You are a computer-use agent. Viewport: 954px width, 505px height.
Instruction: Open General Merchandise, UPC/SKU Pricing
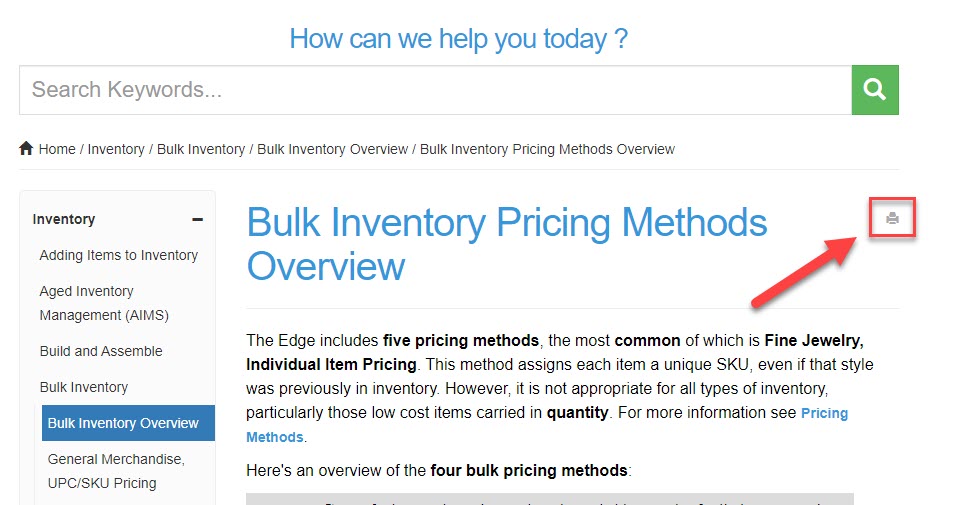coord(116,471)
